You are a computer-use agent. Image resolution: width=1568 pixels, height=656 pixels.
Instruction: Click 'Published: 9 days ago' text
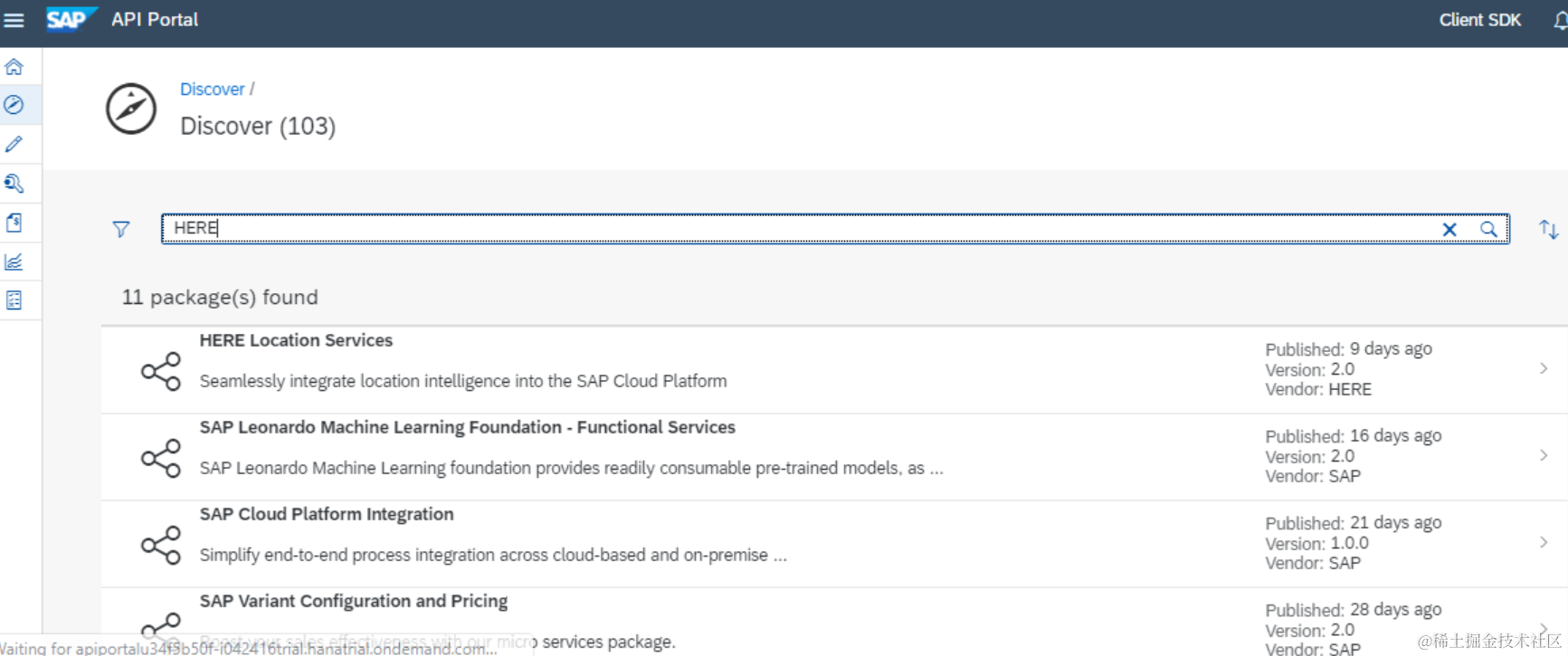(1348, 349)
